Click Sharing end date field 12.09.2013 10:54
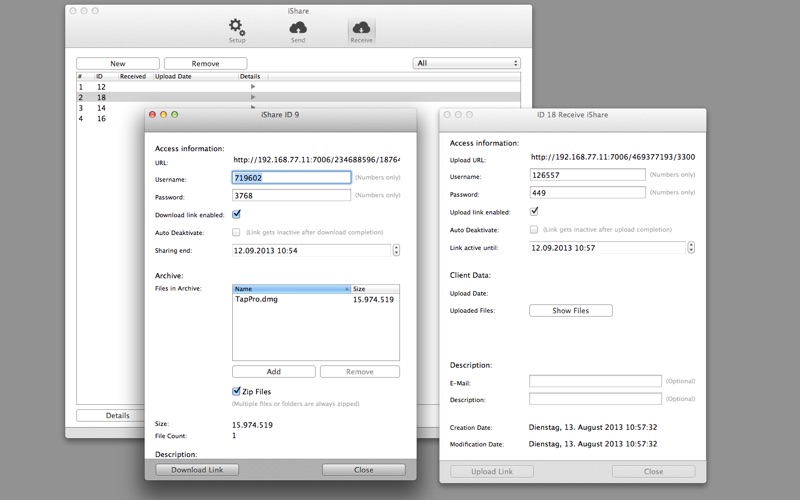 311,251
